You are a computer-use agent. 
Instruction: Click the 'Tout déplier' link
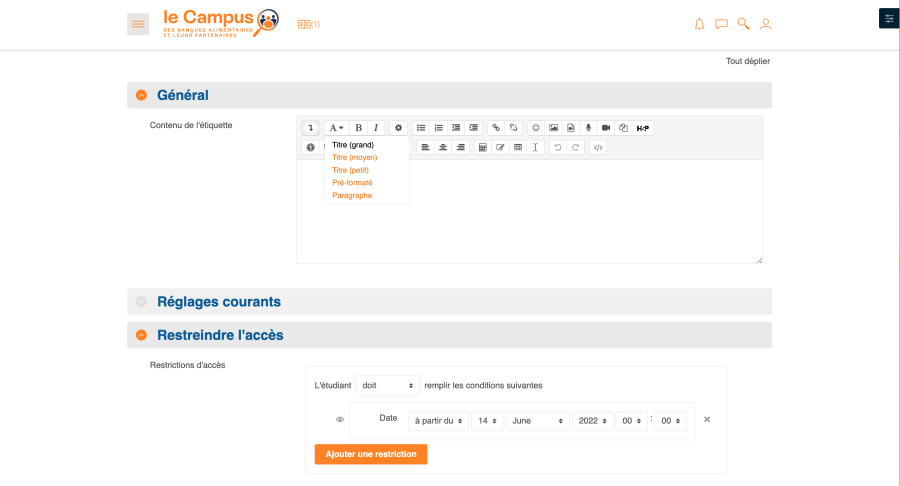click(x=747, y=61)
